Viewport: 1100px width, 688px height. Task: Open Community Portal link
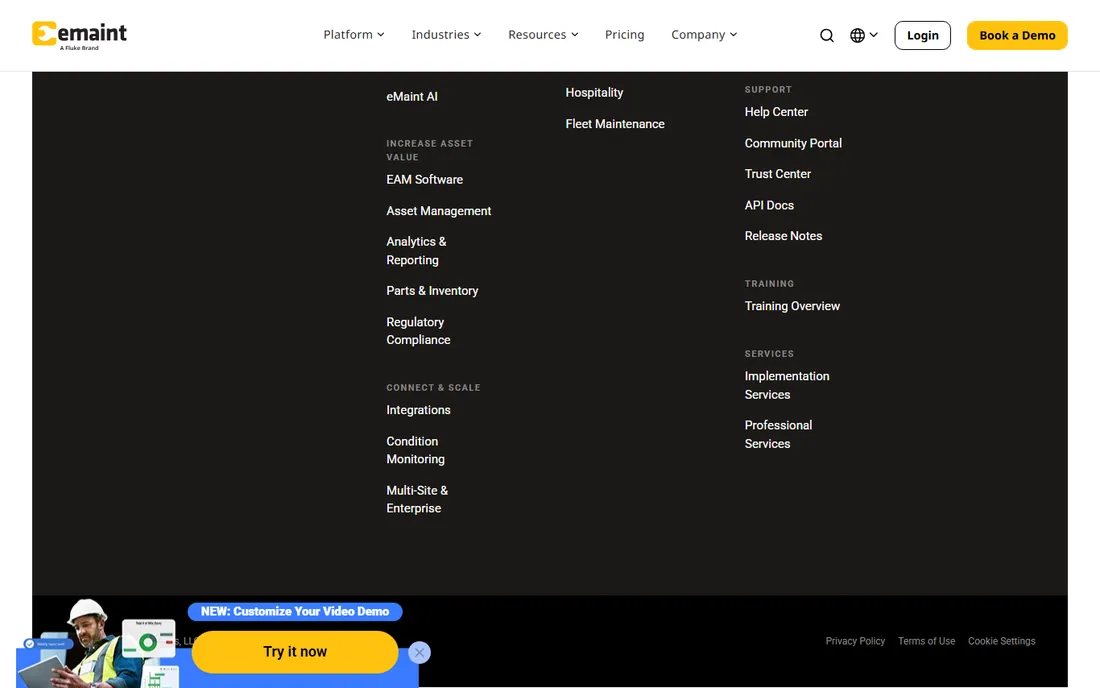pos(793,143)
